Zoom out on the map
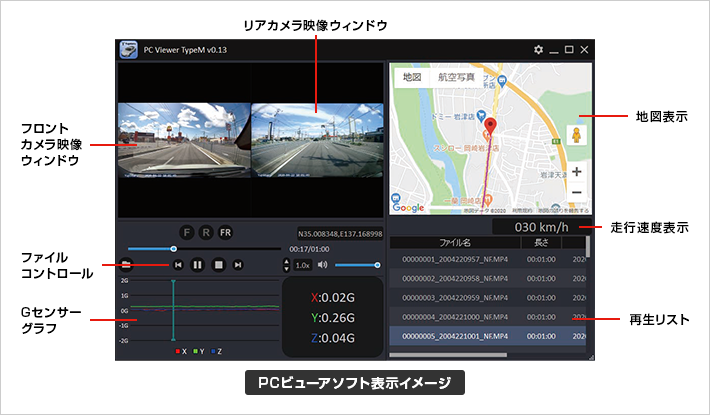 pyautogui.click(x=576, y=192)
